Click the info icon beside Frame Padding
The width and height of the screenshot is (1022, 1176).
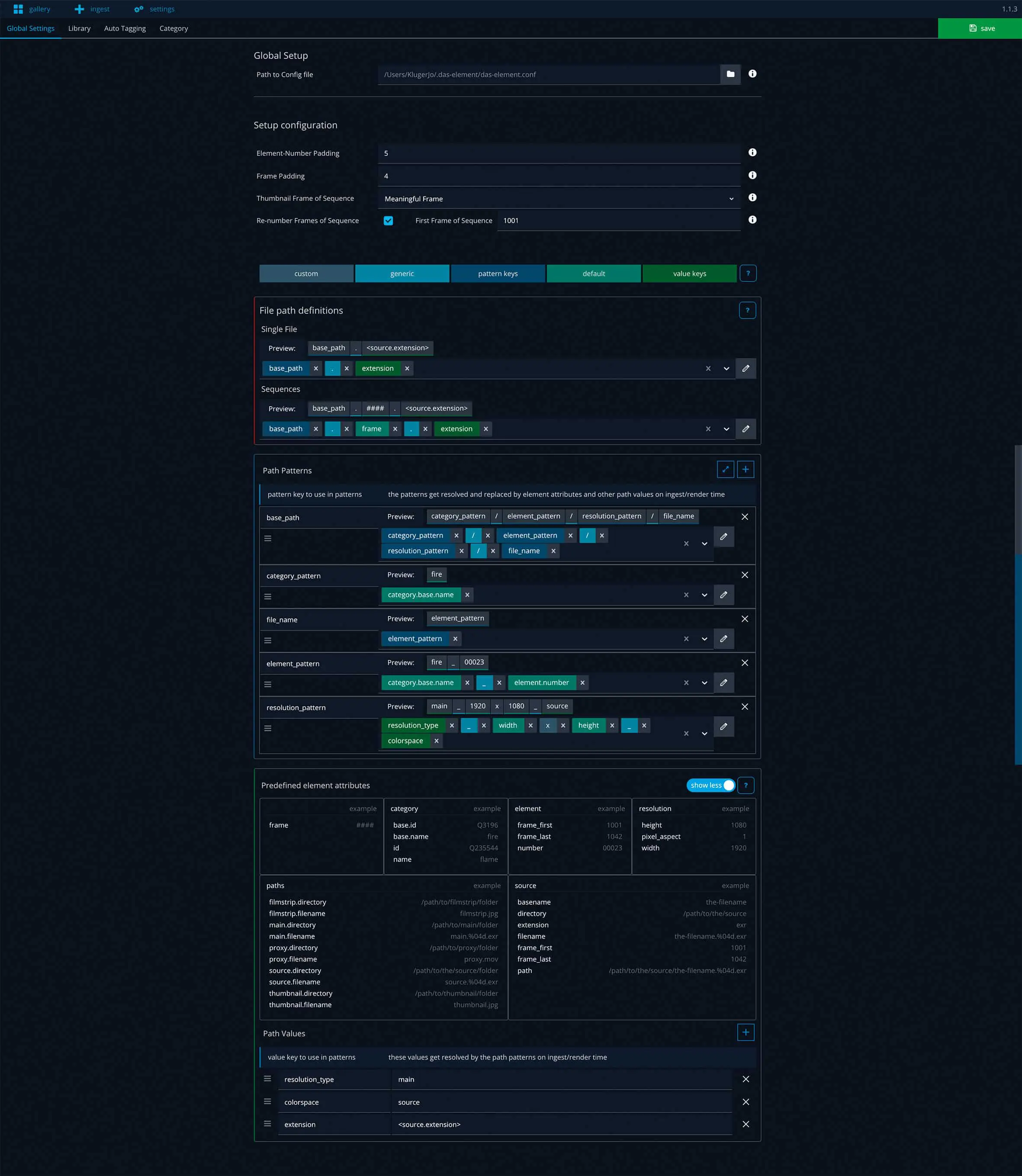point(752,175)
